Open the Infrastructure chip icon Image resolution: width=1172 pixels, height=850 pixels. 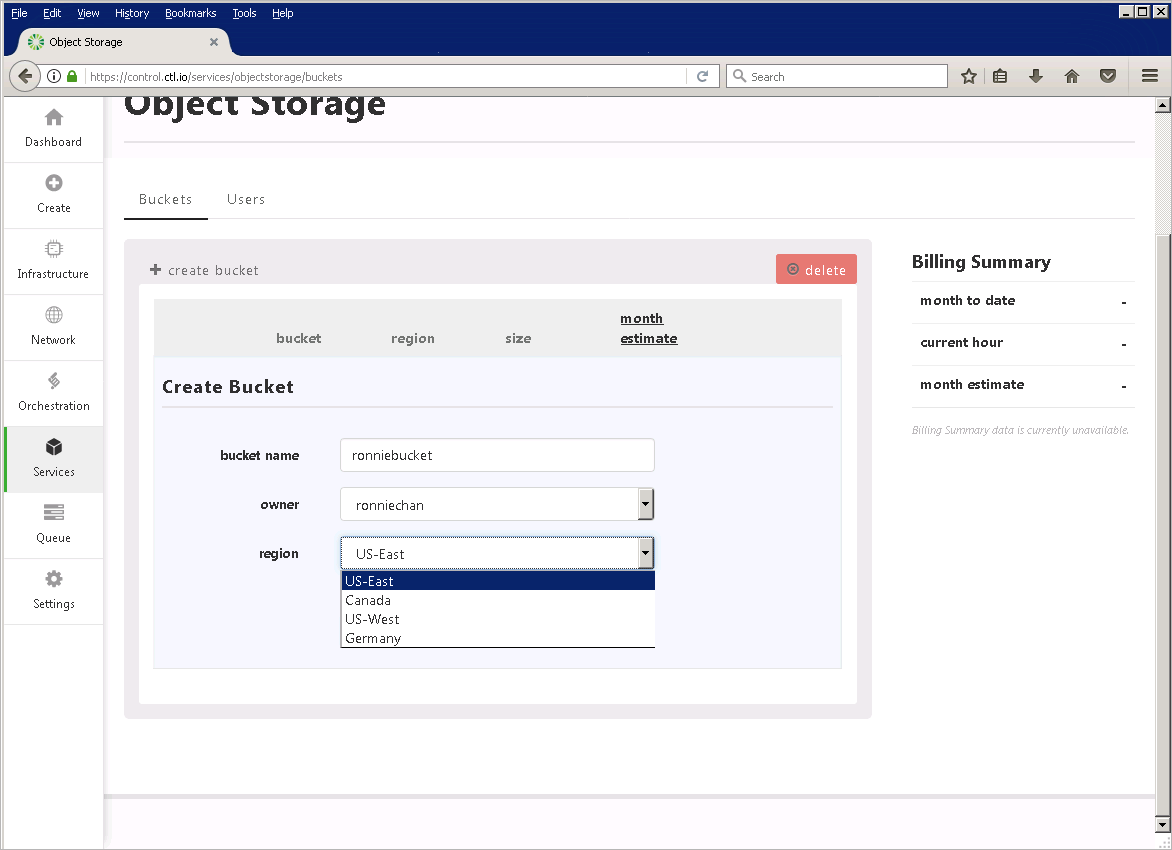(x=54, y=249)
